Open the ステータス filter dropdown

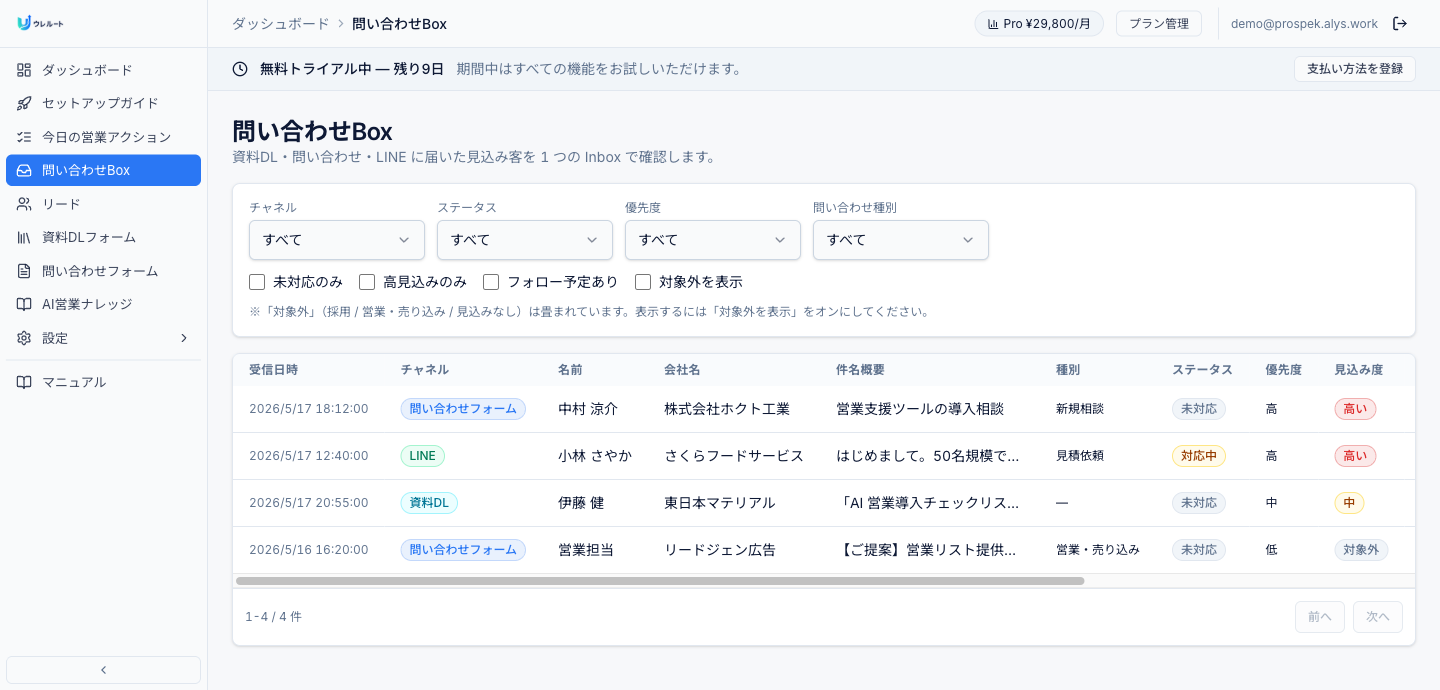525,240
